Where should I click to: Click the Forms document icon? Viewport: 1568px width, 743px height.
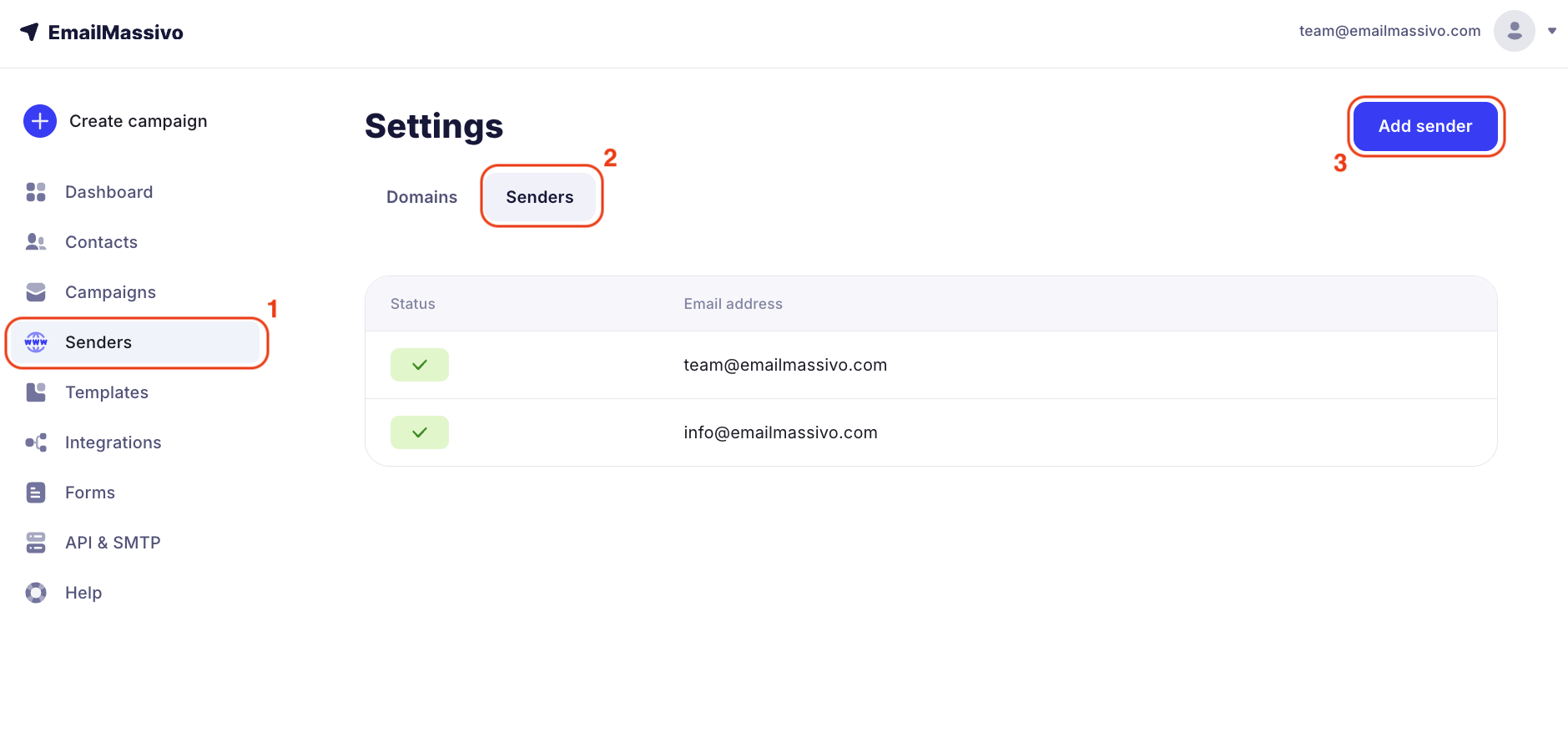click(36, 493)
